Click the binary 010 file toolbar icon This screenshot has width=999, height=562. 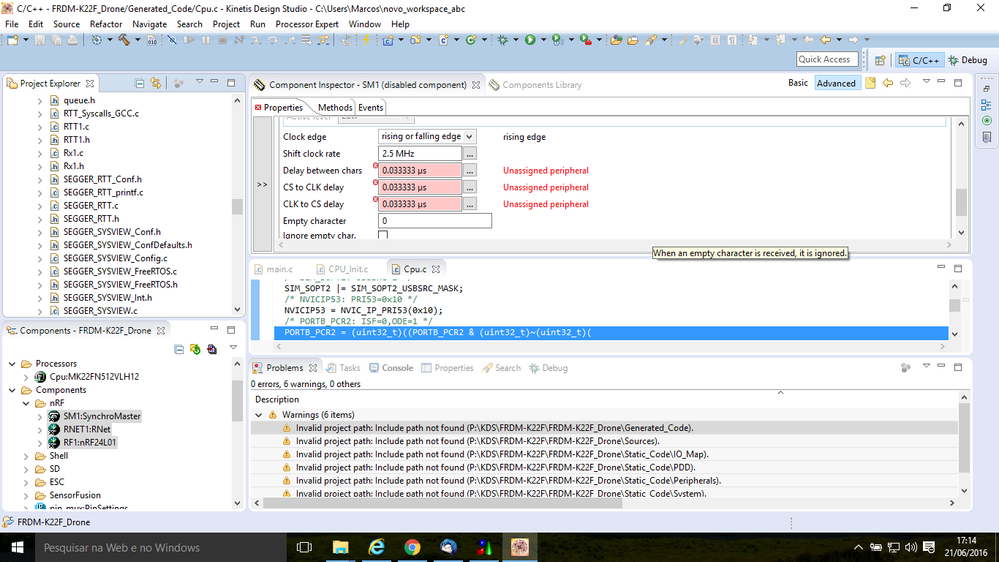click(152, 40)
